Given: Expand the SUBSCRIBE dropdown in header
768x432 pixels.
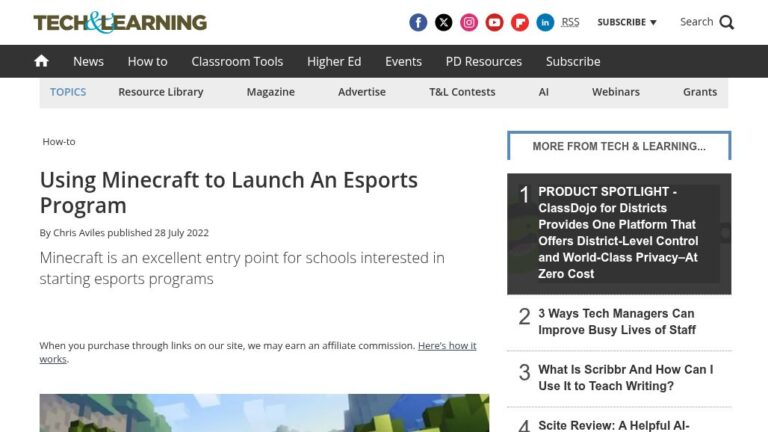Looking at the screenshot, I should tap(627, 23).
